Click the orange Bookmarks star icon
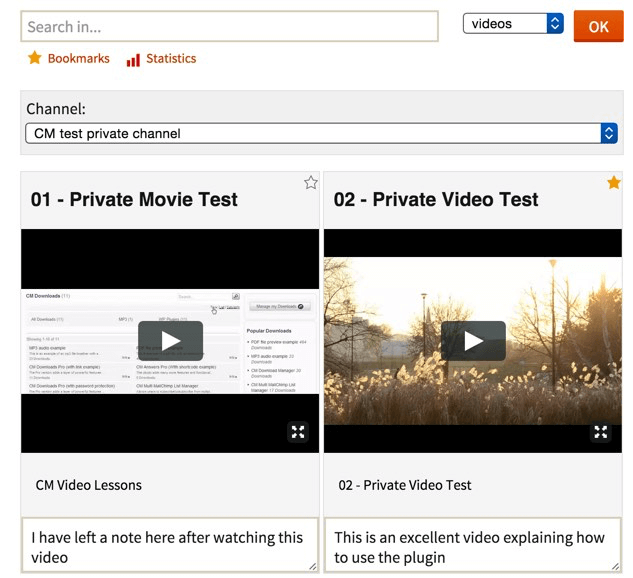633x578 pixels. [35, 58]
